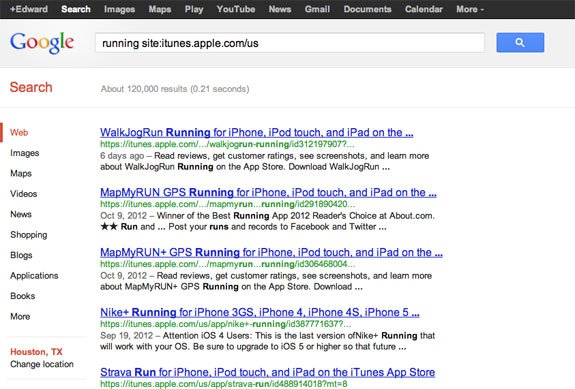Filter results by News in sidebar
Viewport: 575px width, 389px height.
(21, 214)
